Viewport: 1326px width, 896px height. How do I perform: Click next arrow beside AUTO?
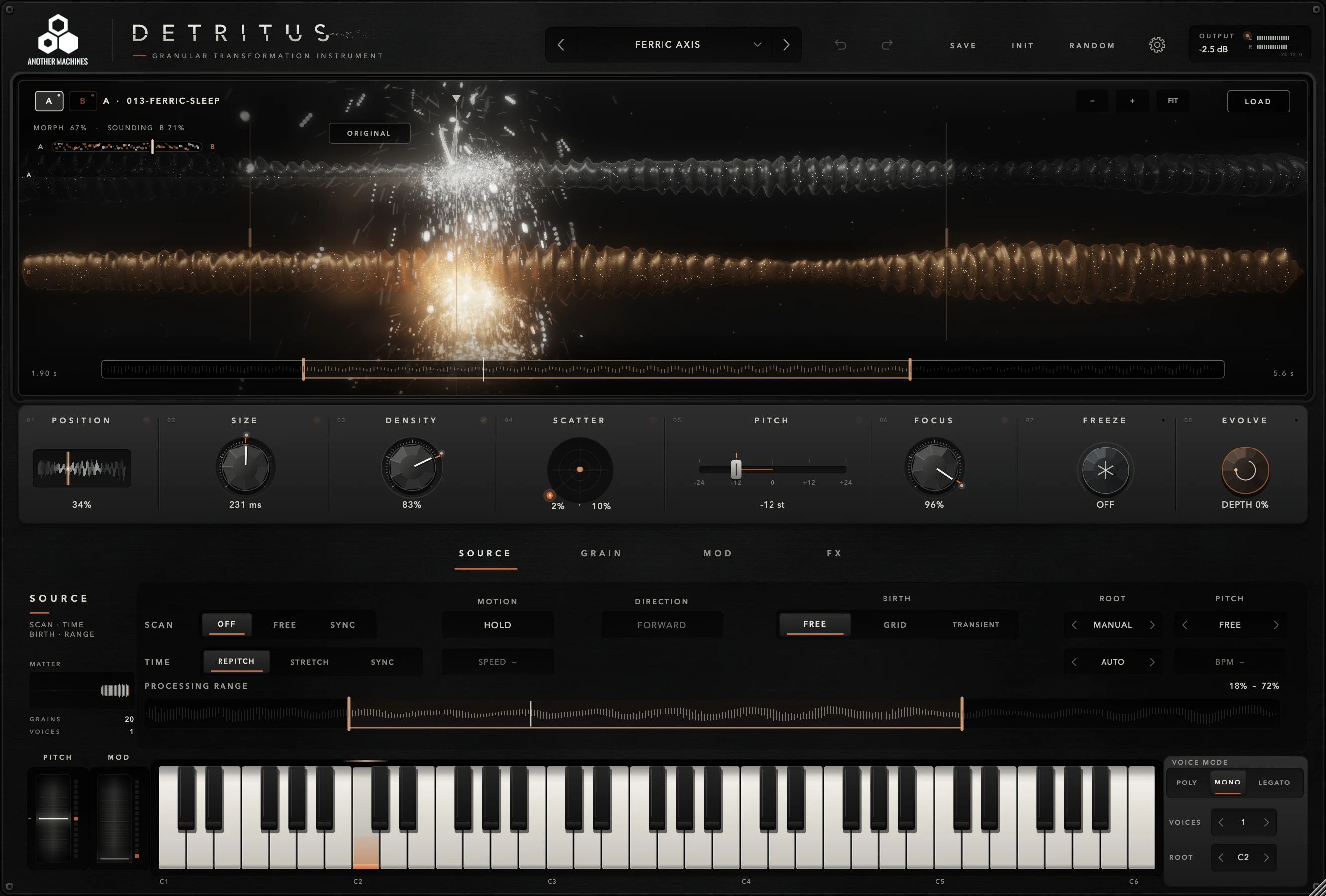click(x=1152, y=662)
